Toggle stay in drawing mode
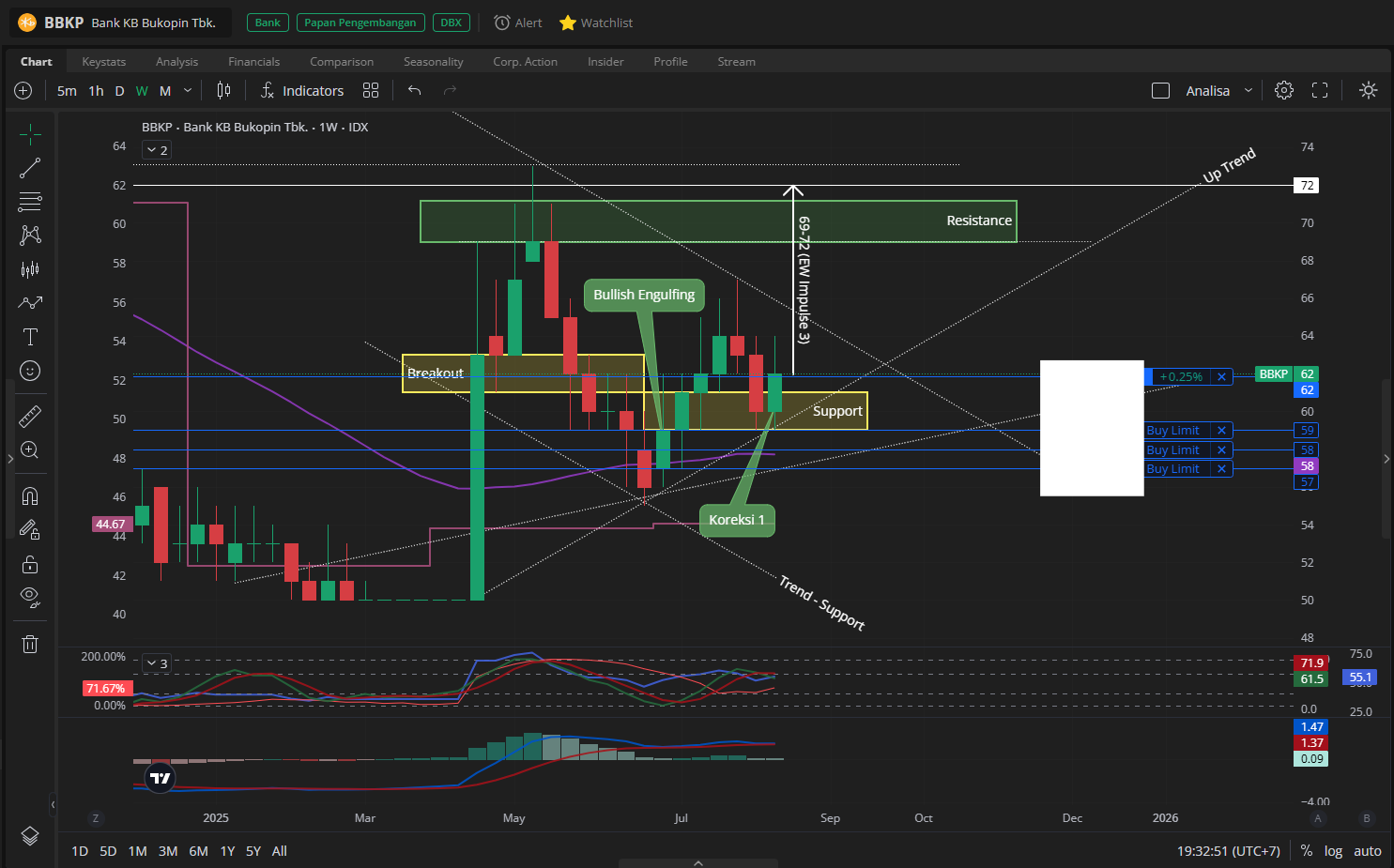The width and height of the screenshot is (1394, 868). pyautogui.click(x=30, y=529)
